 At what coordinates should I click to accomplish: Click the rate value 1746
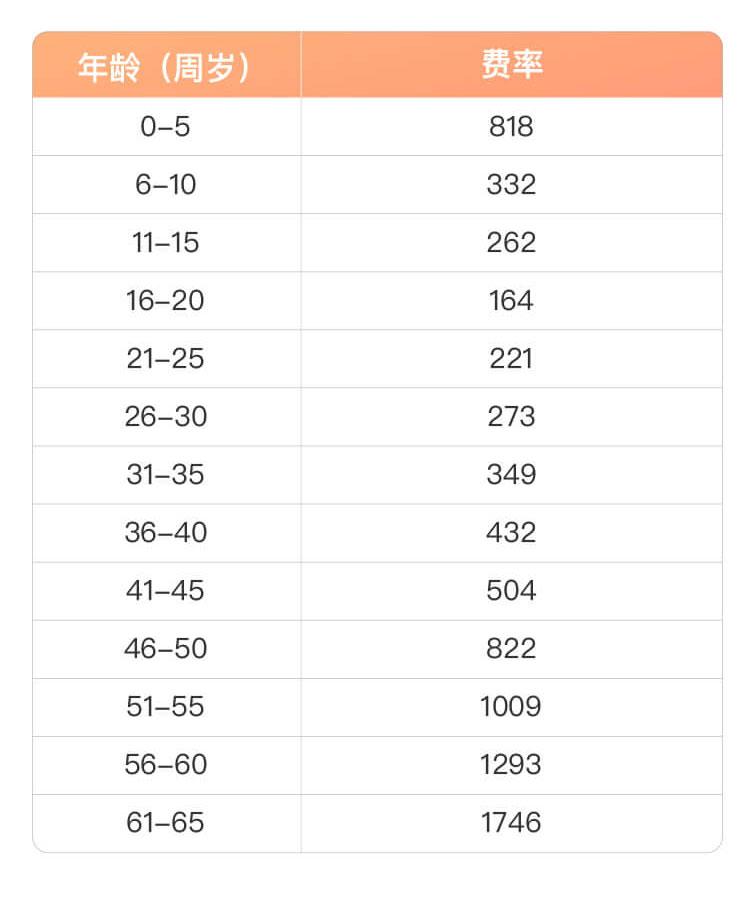pyautogui.click(x=511, y=823)
